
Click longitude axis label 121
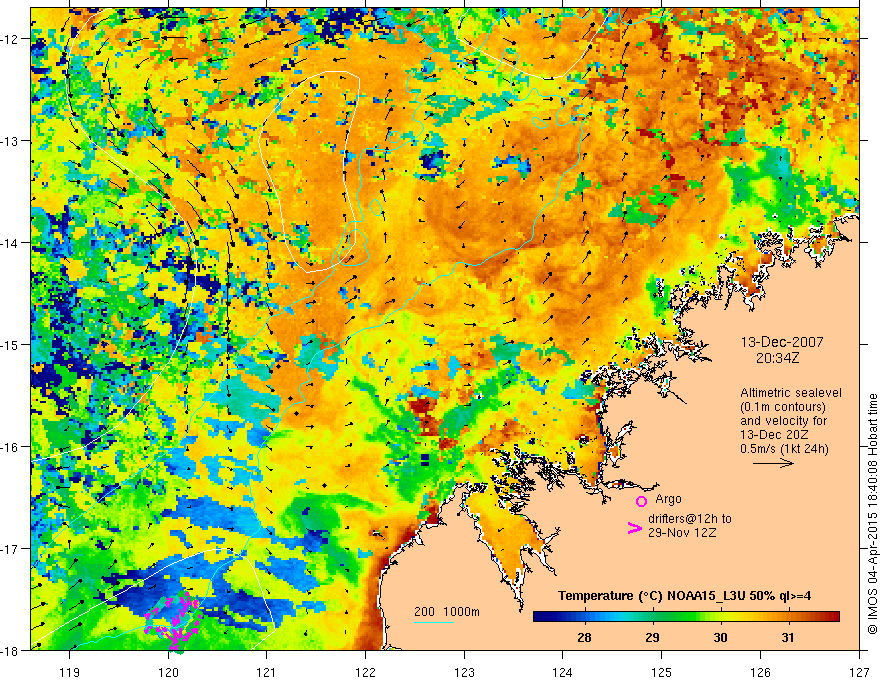267,672
